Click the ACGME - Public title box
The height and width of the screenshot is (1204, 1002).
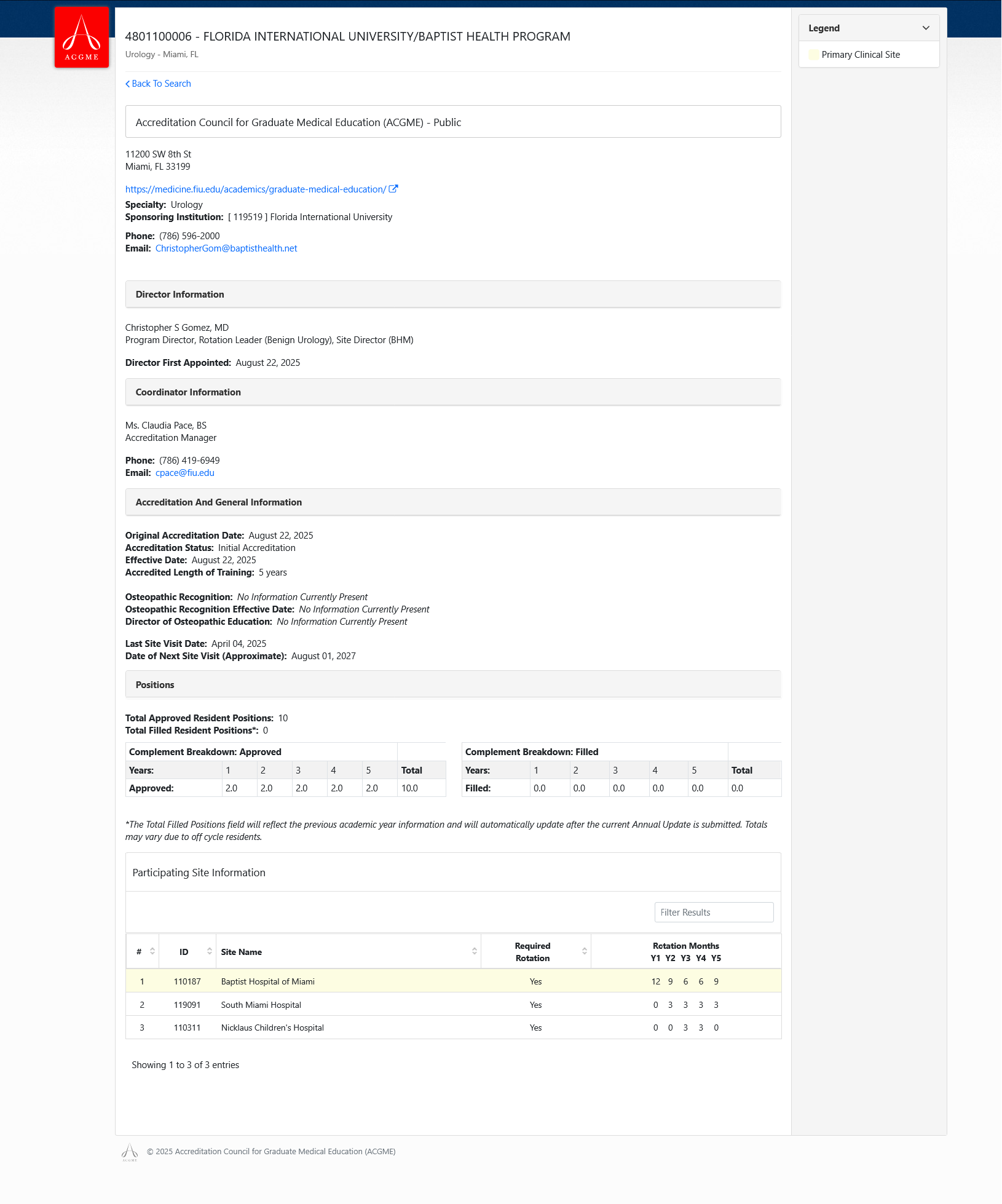pos(453,122)
